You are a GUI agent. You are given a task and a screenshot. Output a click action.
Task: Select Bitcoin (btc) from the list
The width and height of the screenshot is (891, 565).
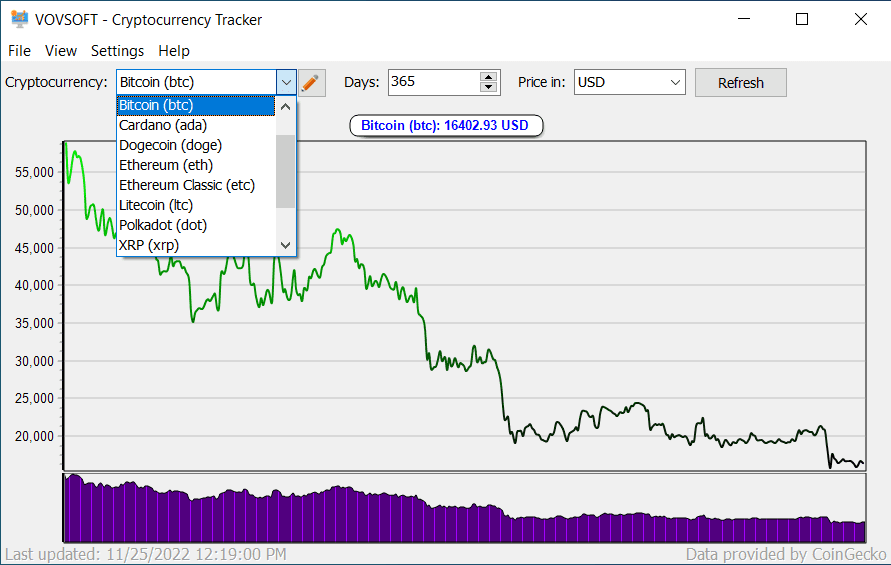(196, 106)
